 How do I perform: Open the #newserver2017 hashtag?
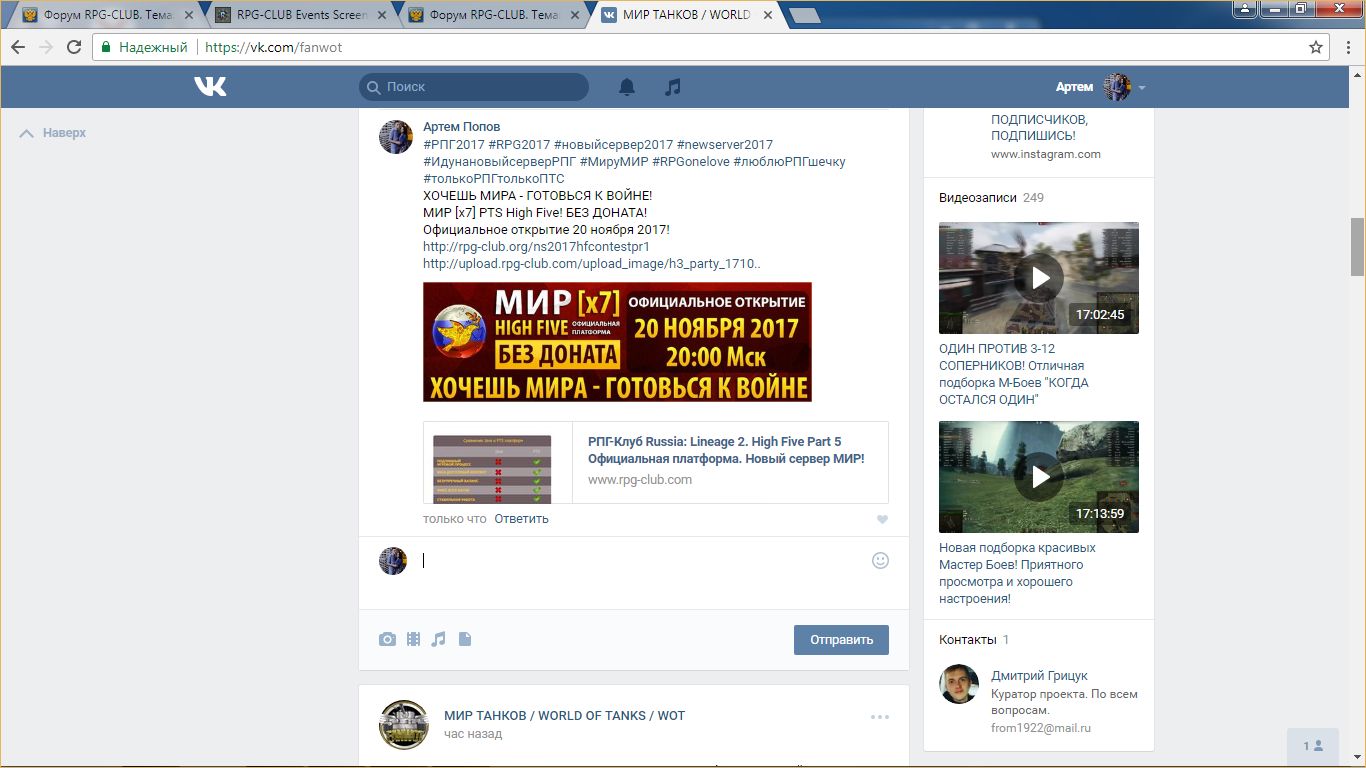[x=725, y=145]
